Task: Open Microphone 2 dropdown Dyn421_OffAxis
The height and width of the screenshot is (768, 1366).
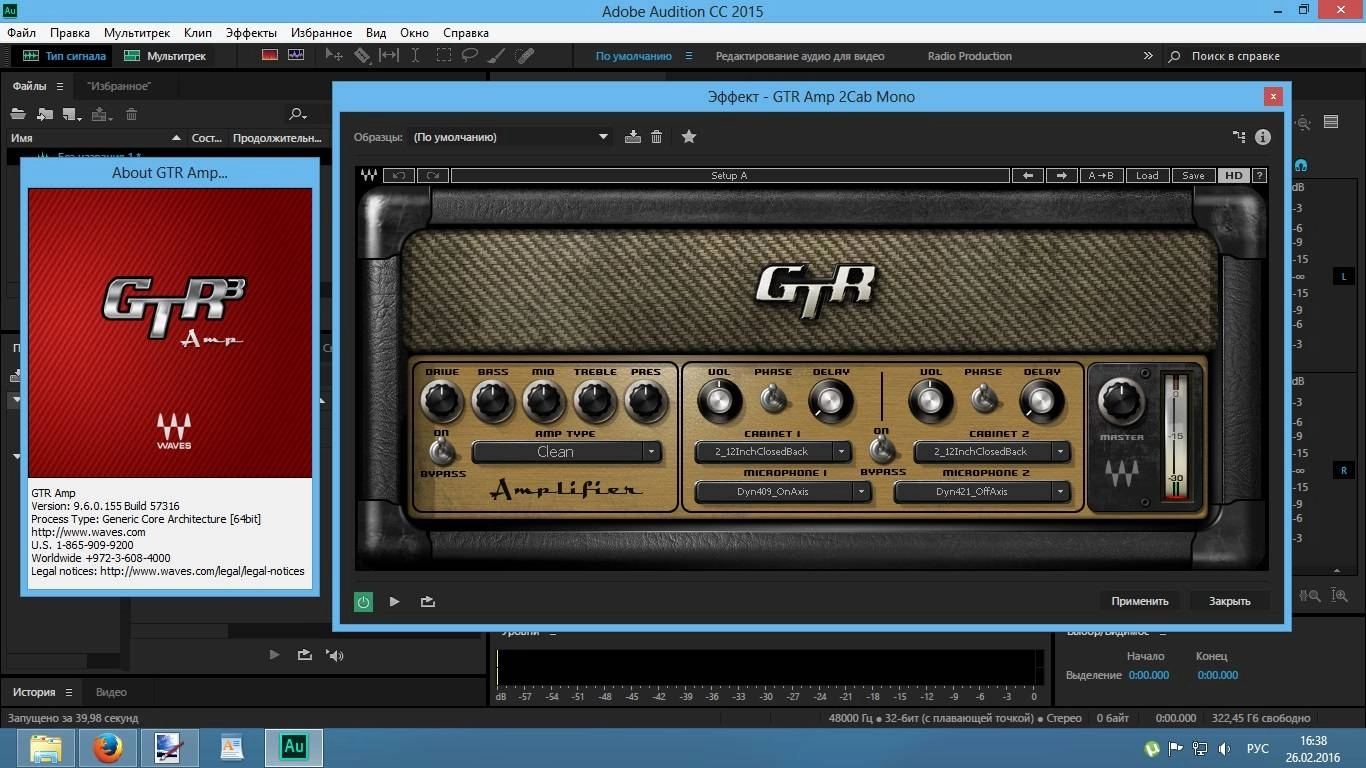Action: tap(982, 492)
